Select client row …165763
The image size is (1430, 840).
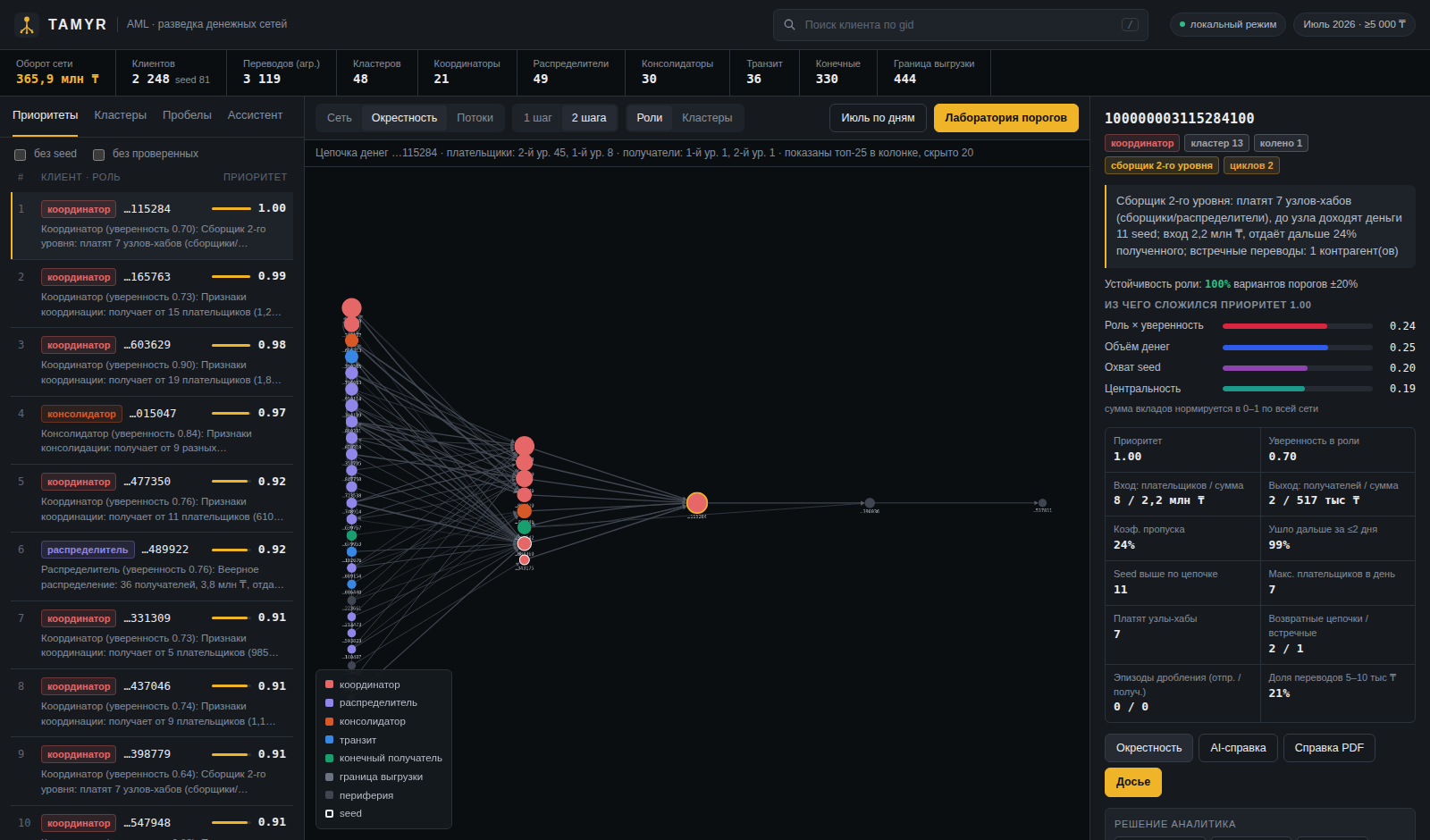pos(152,294)
